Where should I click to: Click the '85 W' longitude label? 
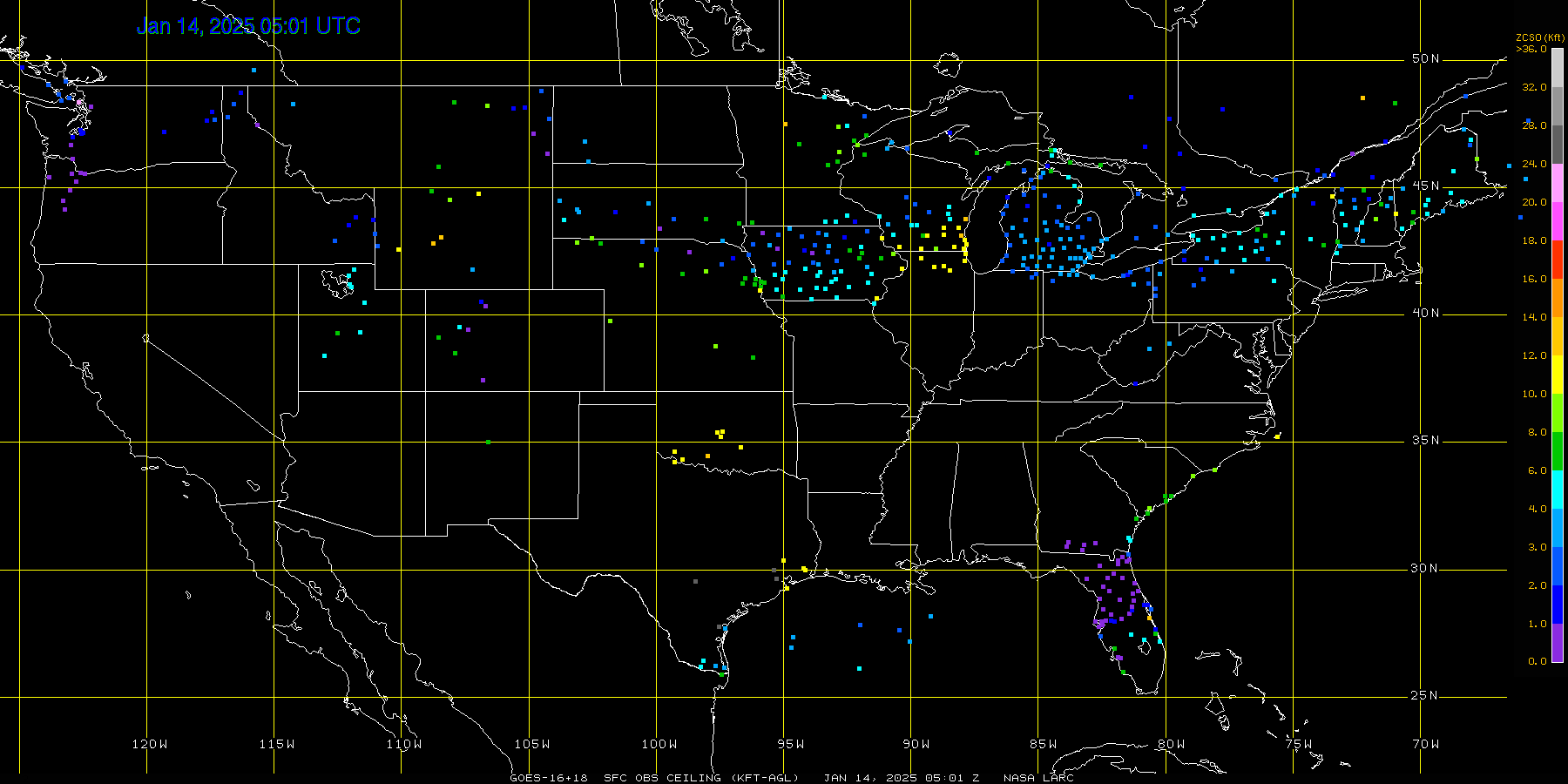(1044, 744)
